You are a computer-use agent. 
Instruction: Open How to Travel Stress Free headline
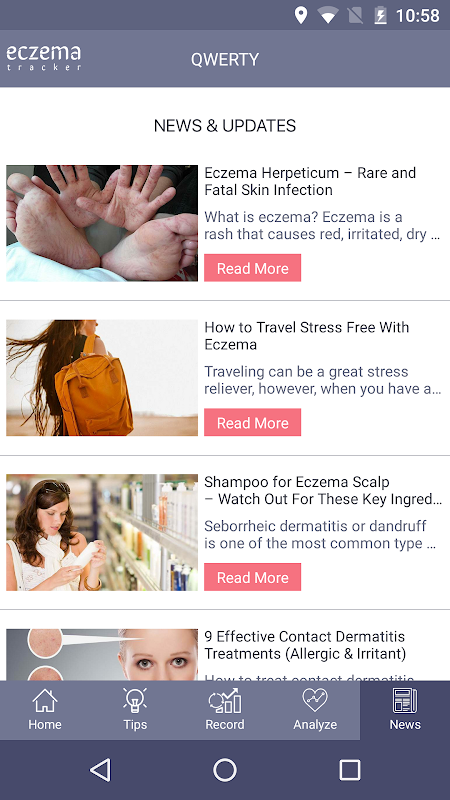[307, 336]
